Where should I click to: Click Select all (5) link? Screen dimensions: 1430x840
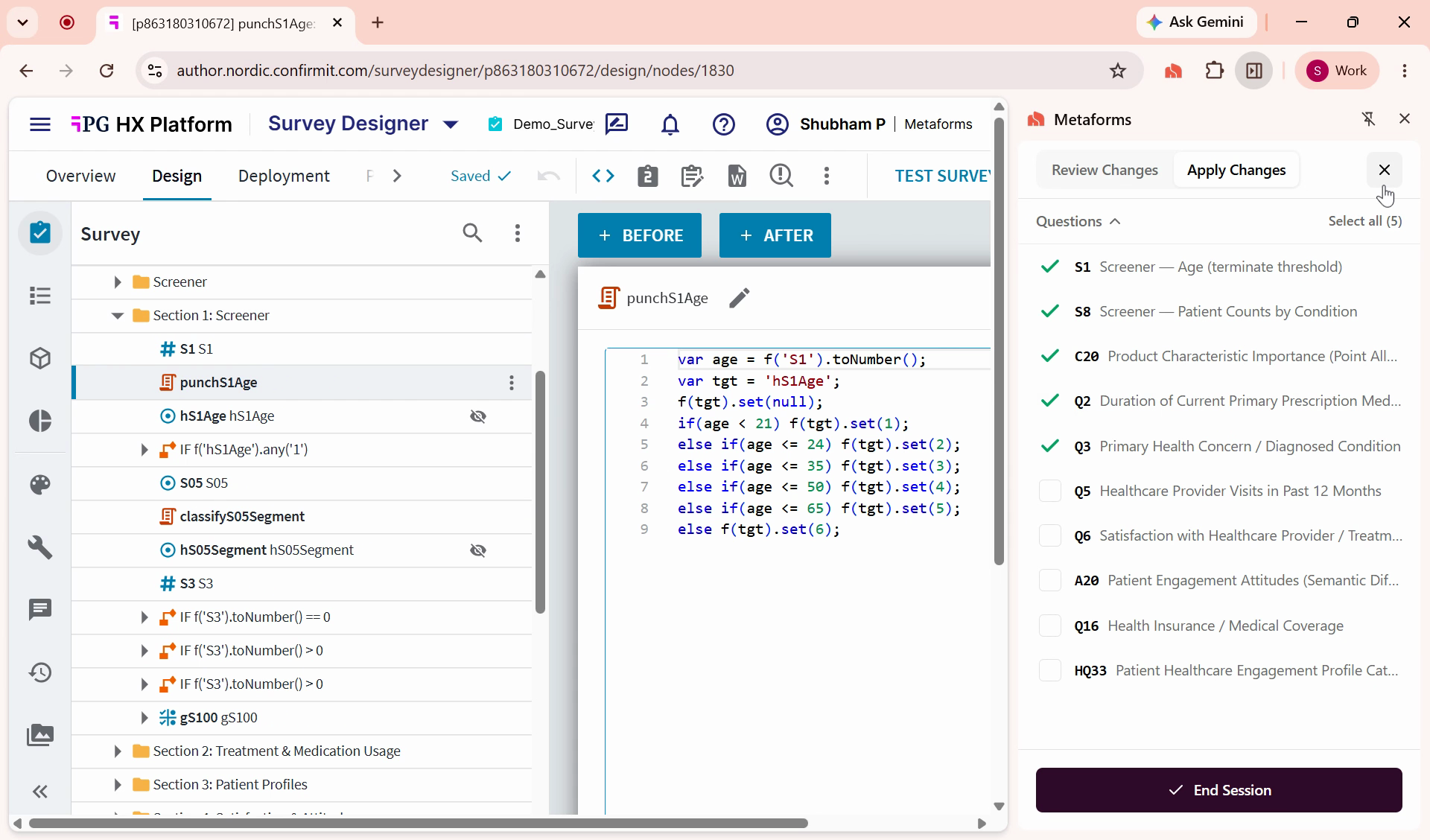pyautogui.click(x=1364, y=221)
